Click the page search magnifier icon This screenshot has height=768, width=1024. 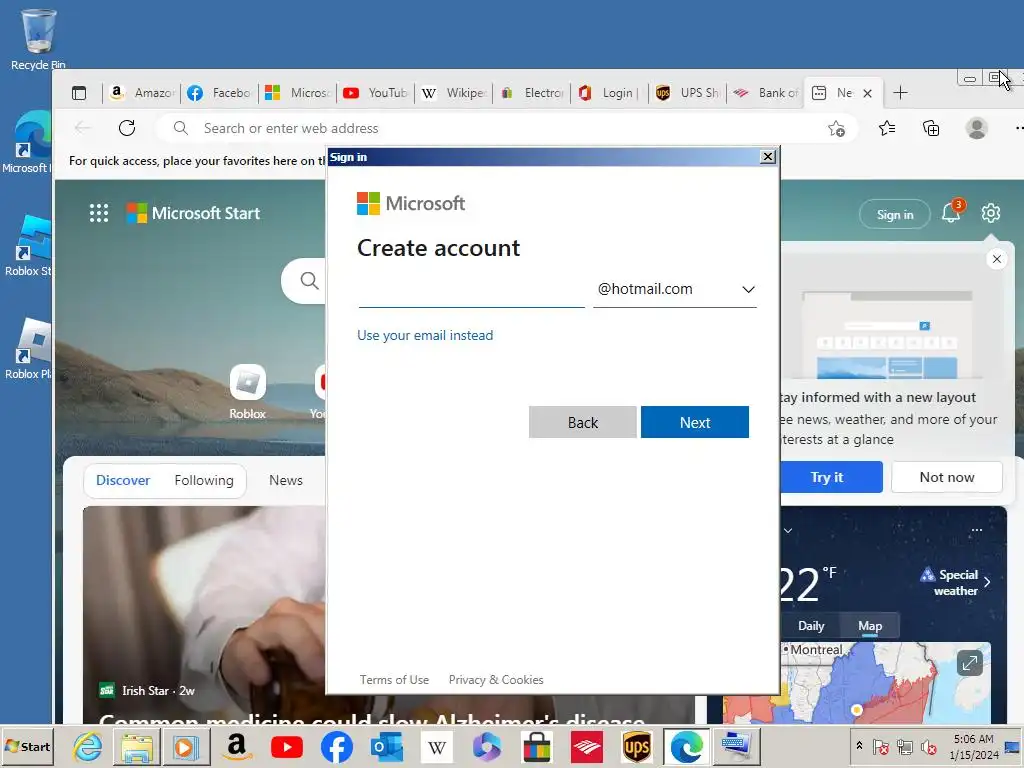[309, 281]
